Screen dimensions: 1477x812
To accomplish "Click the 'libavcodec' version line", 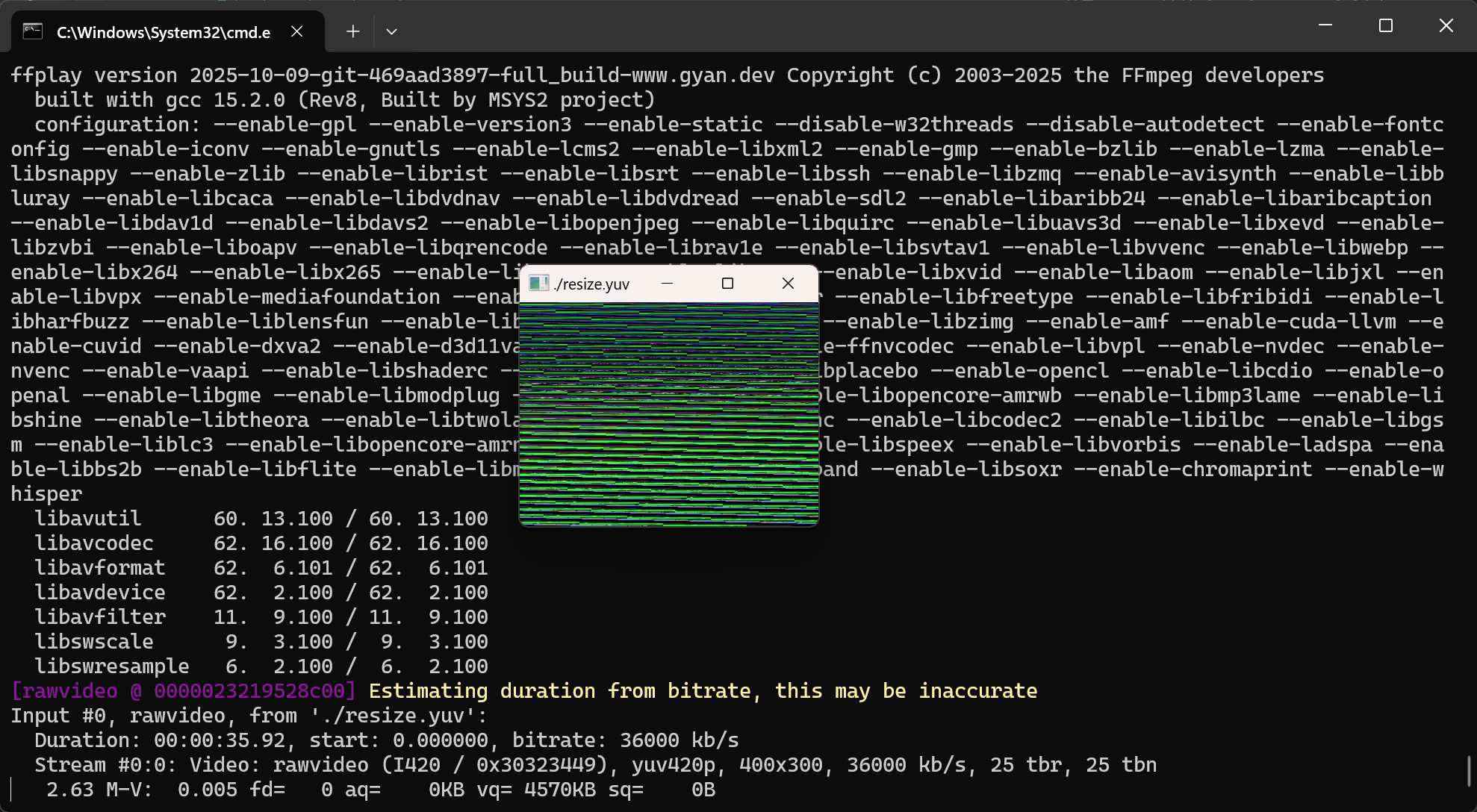I will [261, 543].
